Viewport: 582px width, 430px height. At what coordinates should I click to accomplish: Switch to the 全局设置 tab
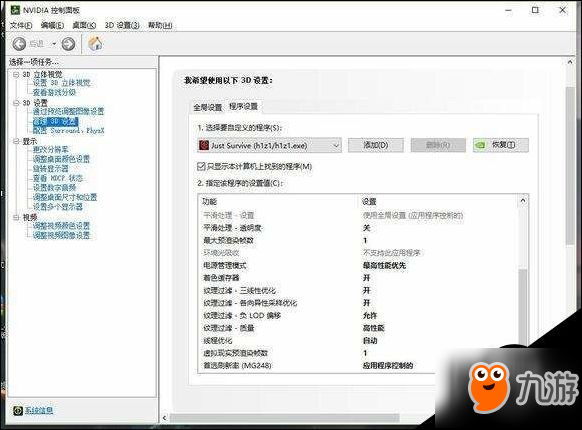tap(208, 108)
